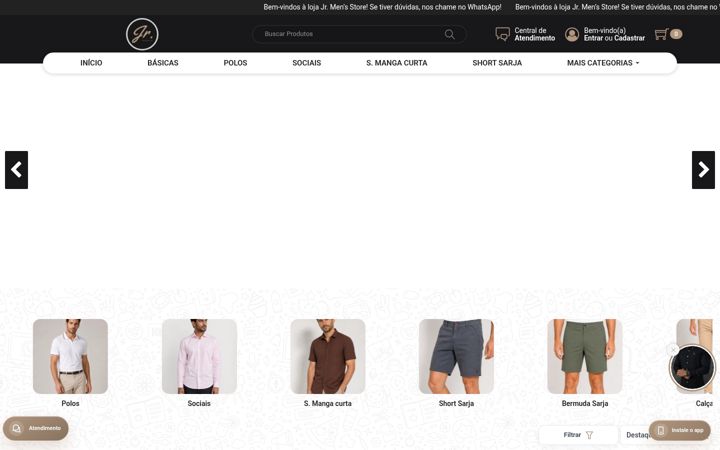
Task: Open the INÍCIO menu item
Action: (x=91, y=63)
